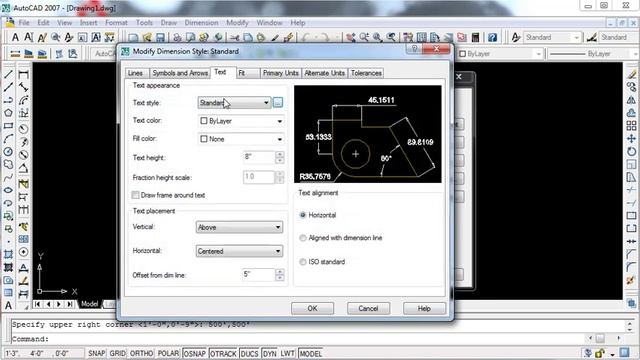Viewport: 640px width, 360px height.
Task: Click the Rotate tool in the Modify toolbar
Action: pyautogui.click(x=631, y=152)
